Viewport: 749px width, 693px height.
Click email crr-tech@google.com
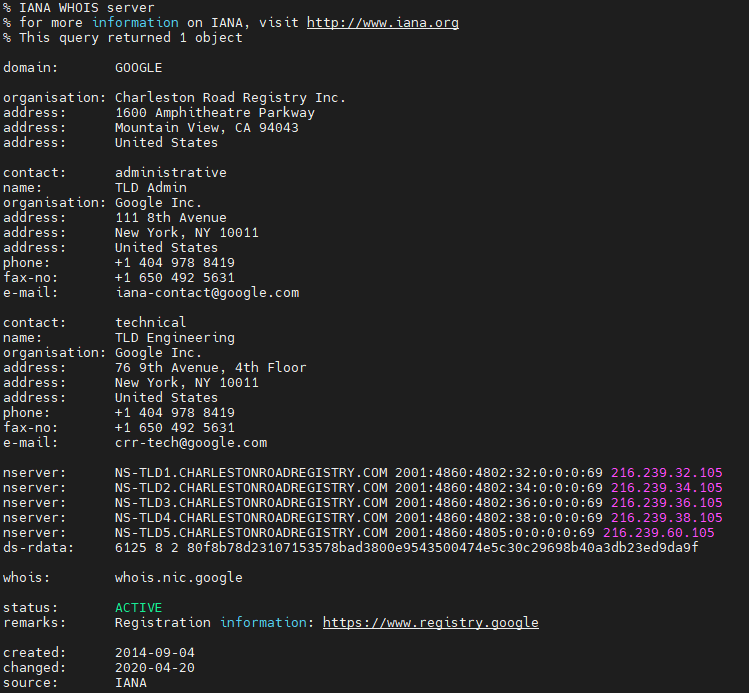coord(191,442)
